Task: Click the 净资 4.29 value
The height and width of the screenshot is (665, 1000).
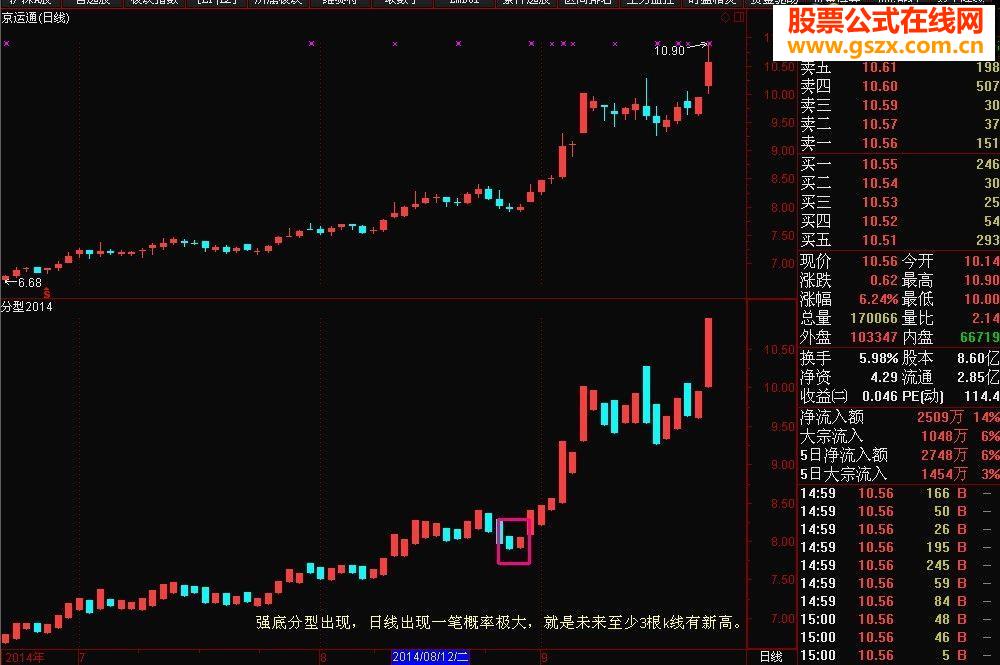Action: tap(884, 377)
